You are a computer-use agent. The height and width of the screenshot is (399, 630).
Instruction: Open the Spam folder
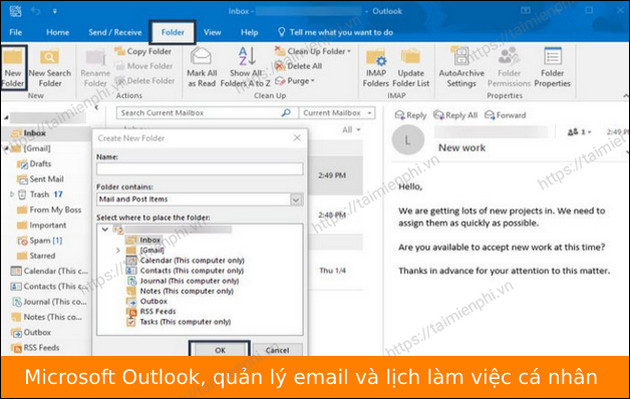coord(39,240)
